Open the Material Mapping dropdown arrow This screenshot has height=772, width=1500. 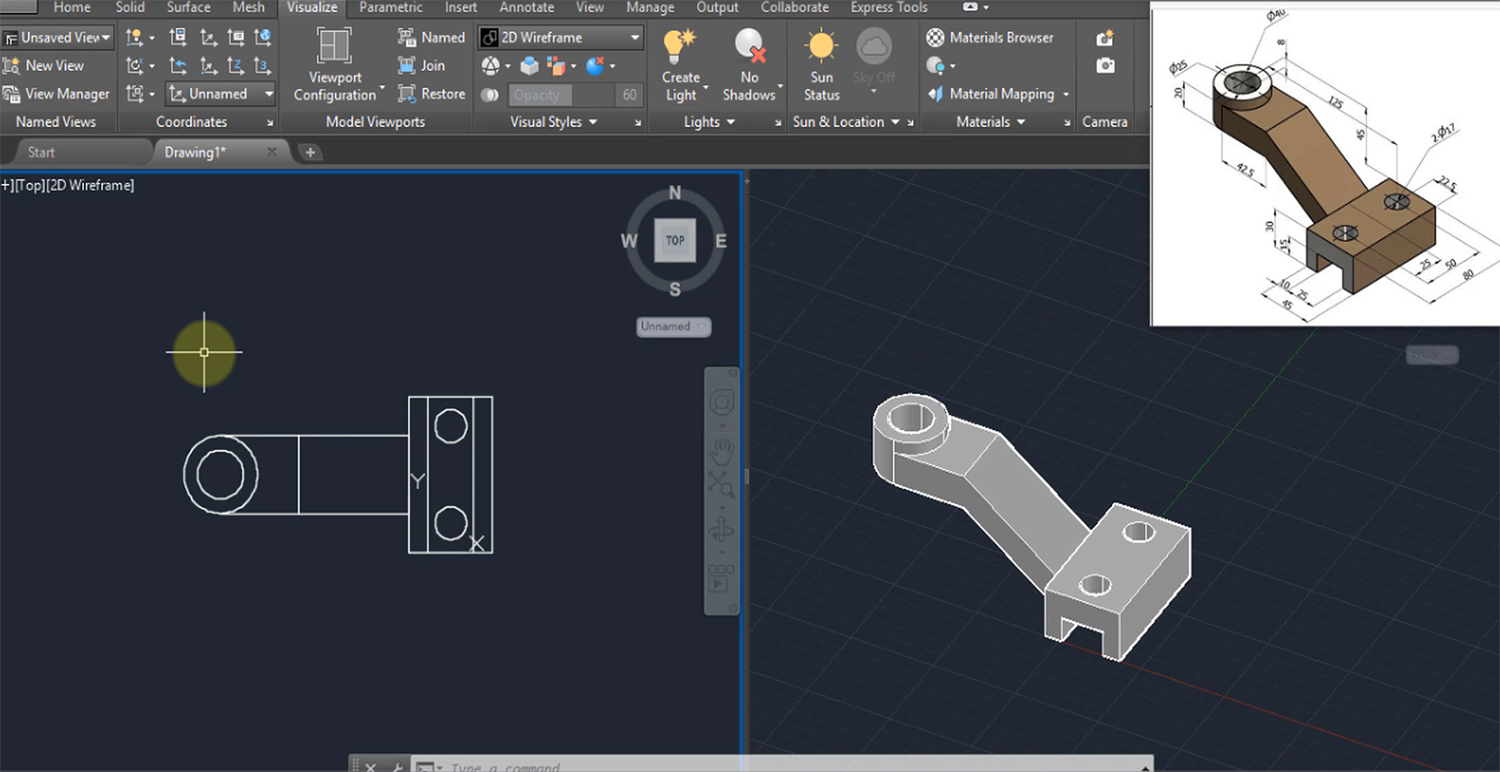pos(1066,94)
